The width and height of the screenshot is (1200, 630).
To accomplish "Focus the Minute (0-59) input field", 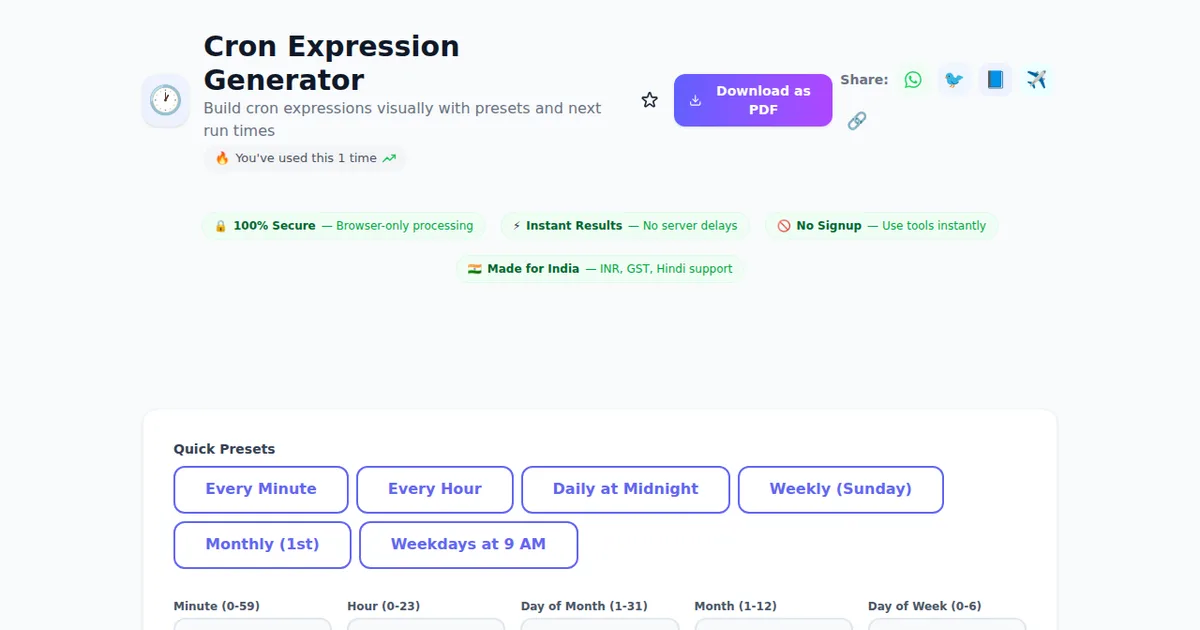I will [252, 624].
